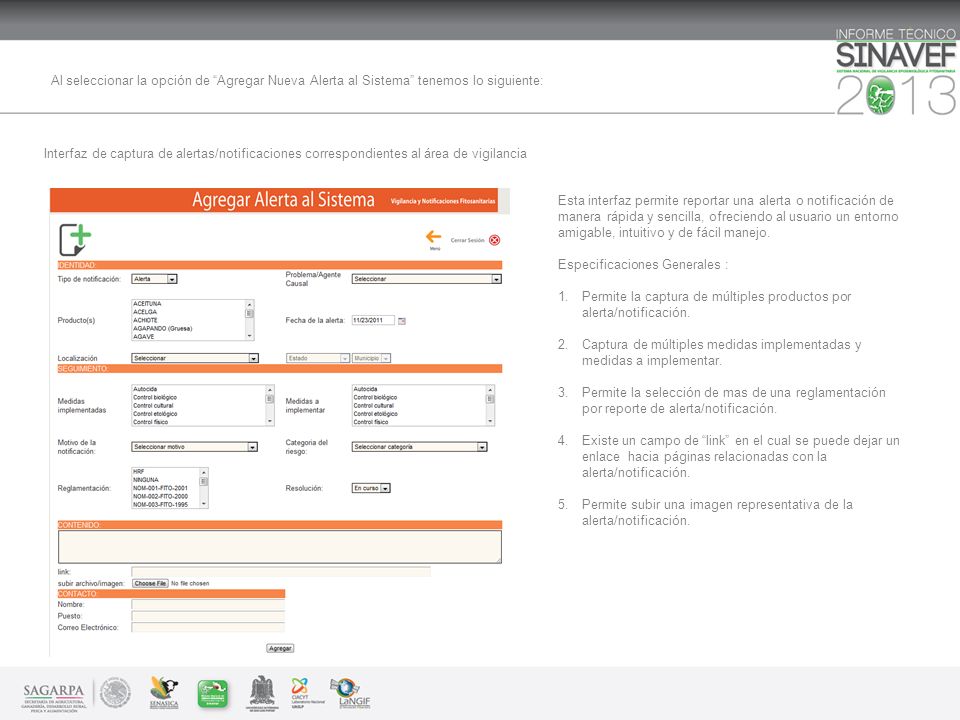
Task: Click the Cerrar Sesión link
Action: coord(467,241)
